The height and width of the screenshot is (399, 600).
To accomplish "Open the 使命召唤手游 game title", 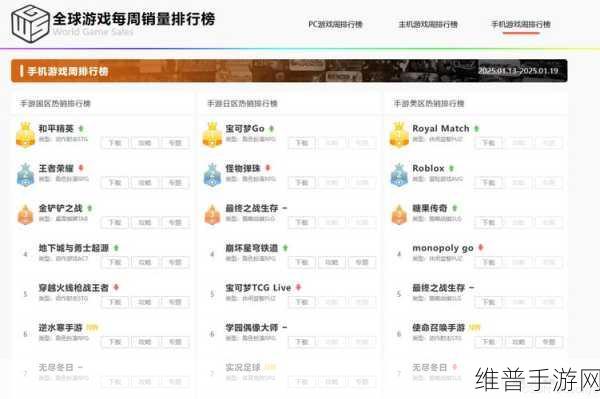I will pyautogui.click(x=439, y=327).
